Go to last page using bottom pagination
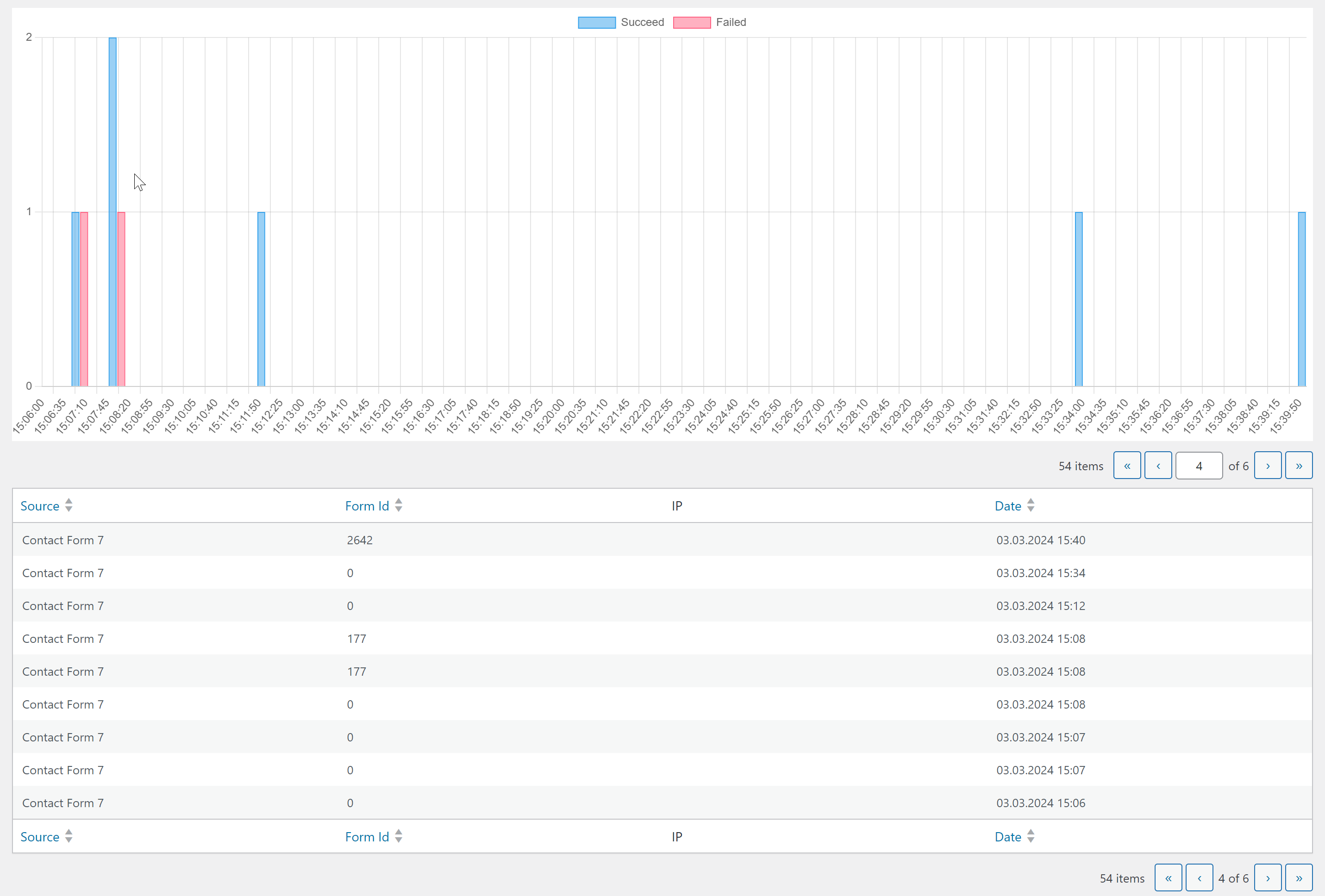Screen dimensions: 1325x896 point(1298,878)
